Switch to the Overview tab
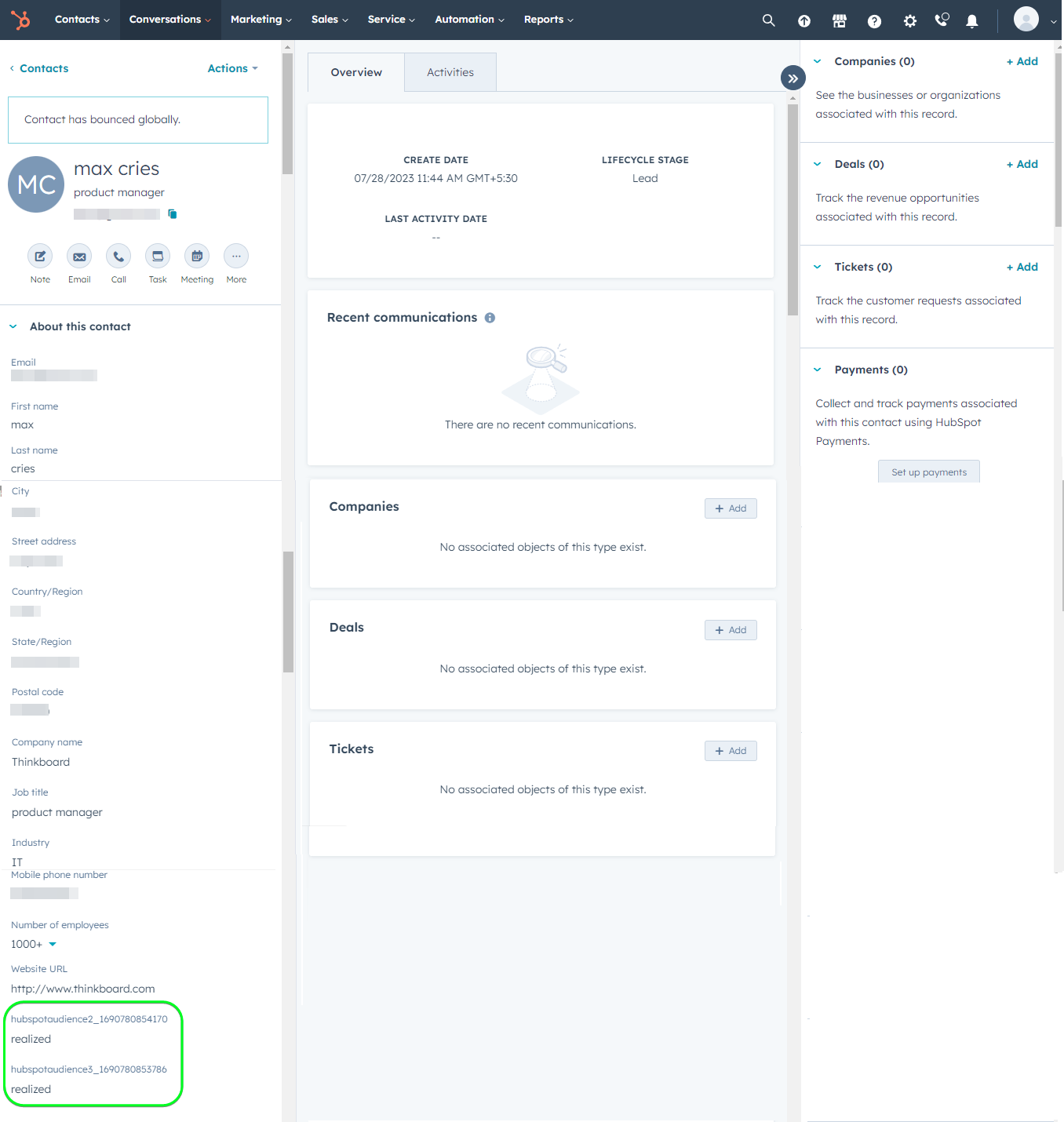The height and width of the screenshot is (1122, 1064). pyautogui.click(x=356, y=72)
